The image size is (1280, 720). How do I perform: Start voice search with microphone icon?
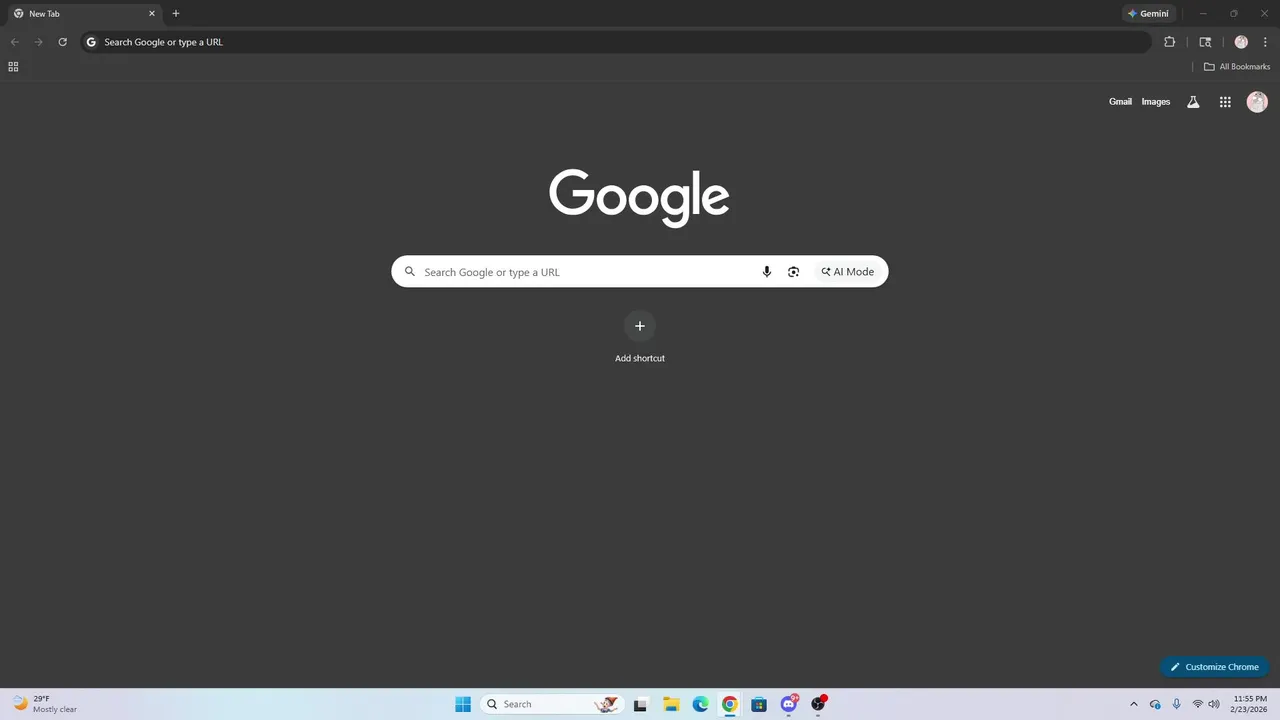pyautogui.click(x=767, y=272)
